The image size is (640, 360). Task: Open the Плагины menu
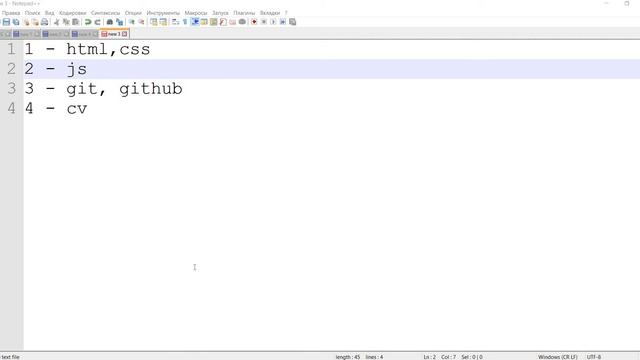coord(244,13)
